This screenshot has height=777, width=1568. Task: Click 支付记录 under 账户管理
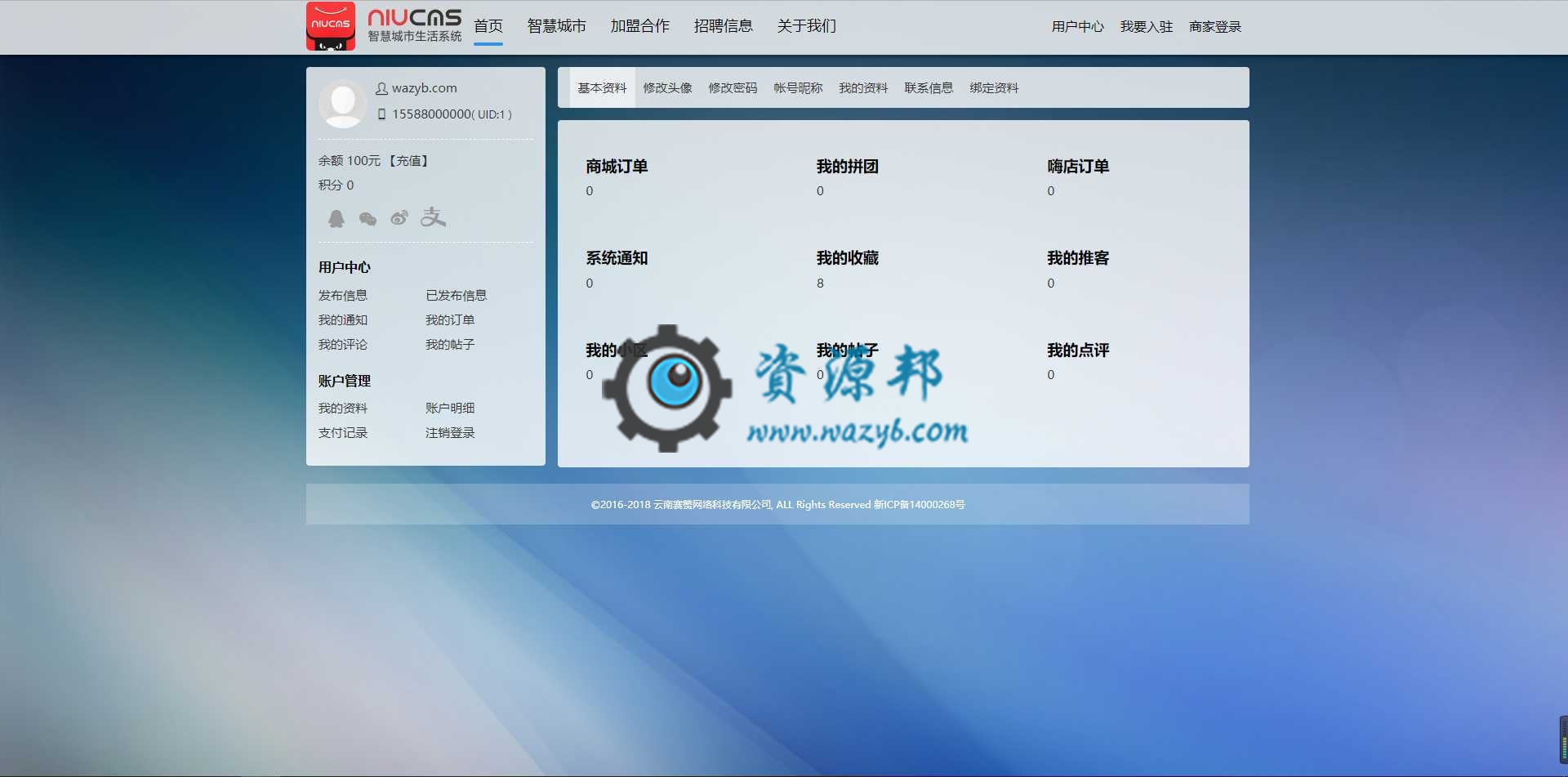click(x=342, y=433)
